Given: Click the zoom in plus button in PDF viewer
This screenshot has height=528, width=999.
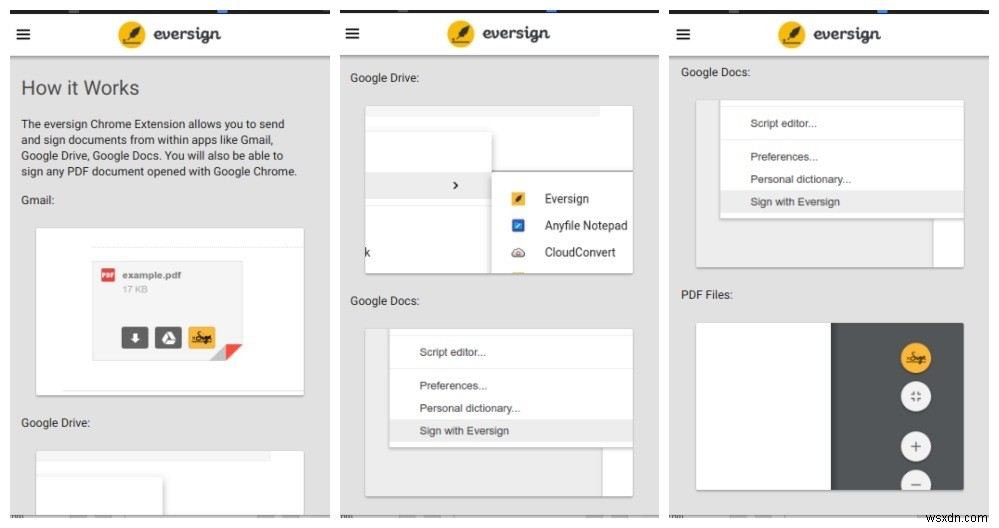Looking at the screenshot, I should click(x=916, y=446).
